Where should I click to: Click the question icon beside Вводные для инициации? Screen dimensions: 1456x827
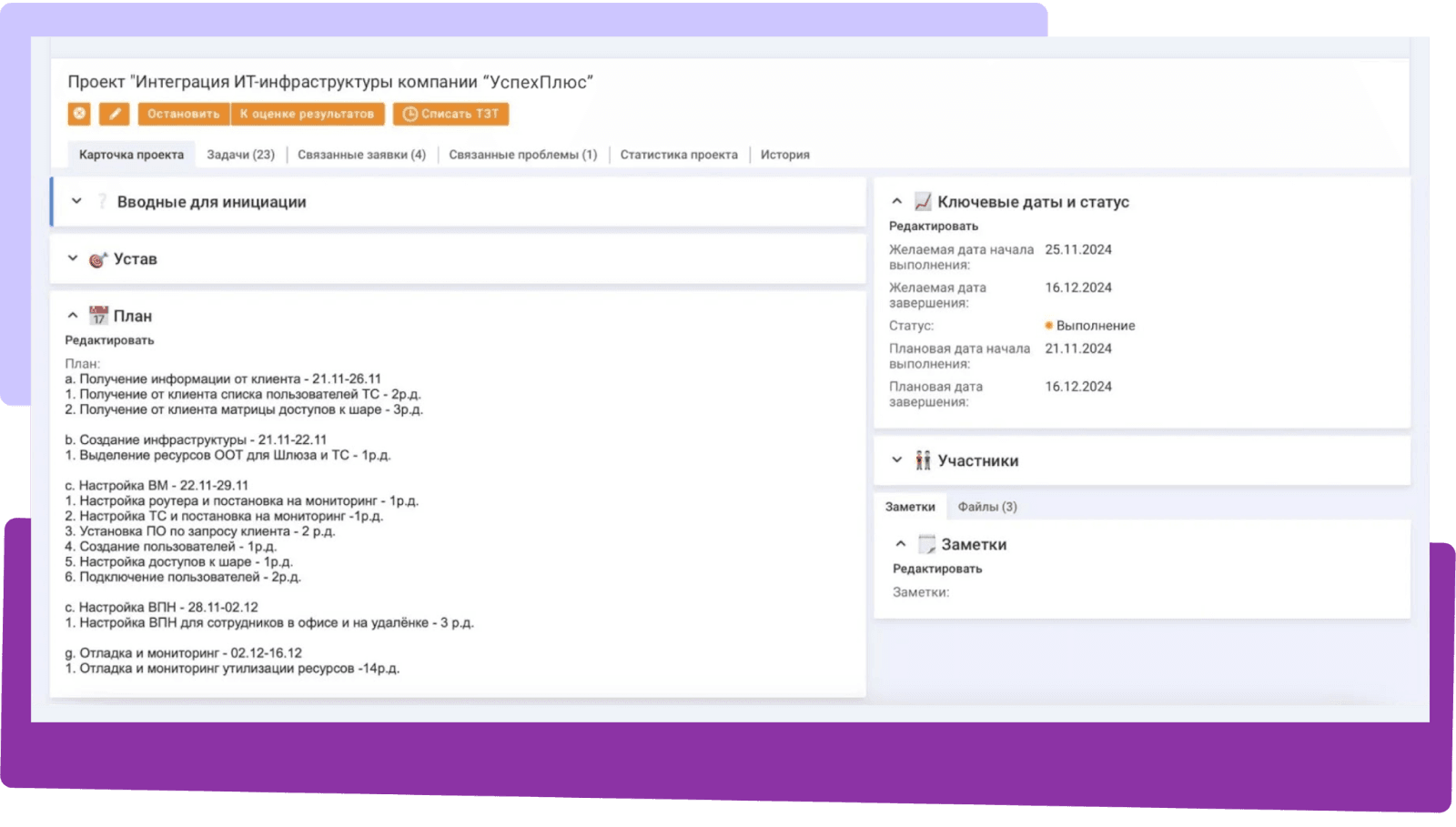tap(102, 202)
